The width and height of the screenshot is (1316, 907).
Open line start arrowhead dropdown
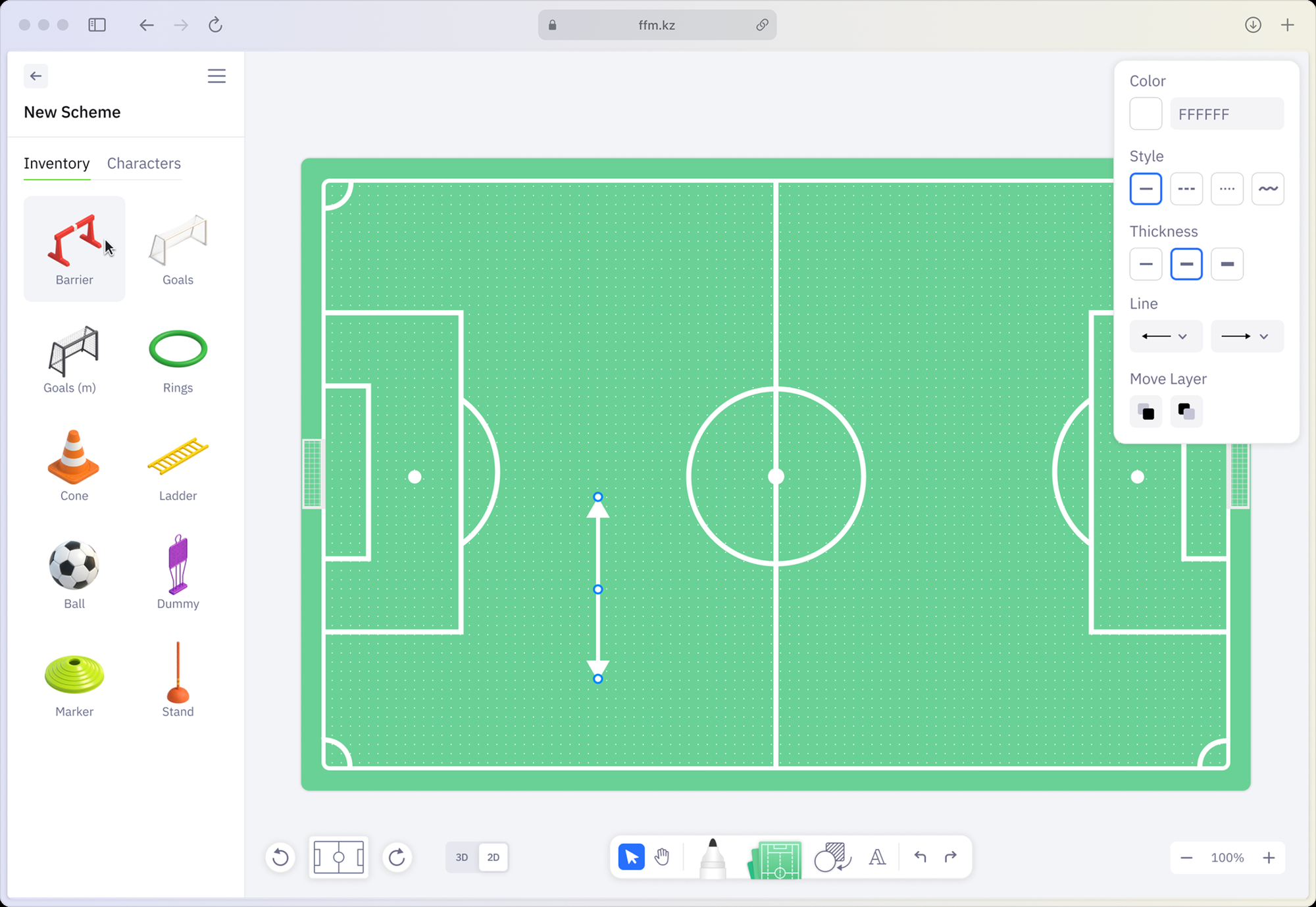[x=1166, y=336]
